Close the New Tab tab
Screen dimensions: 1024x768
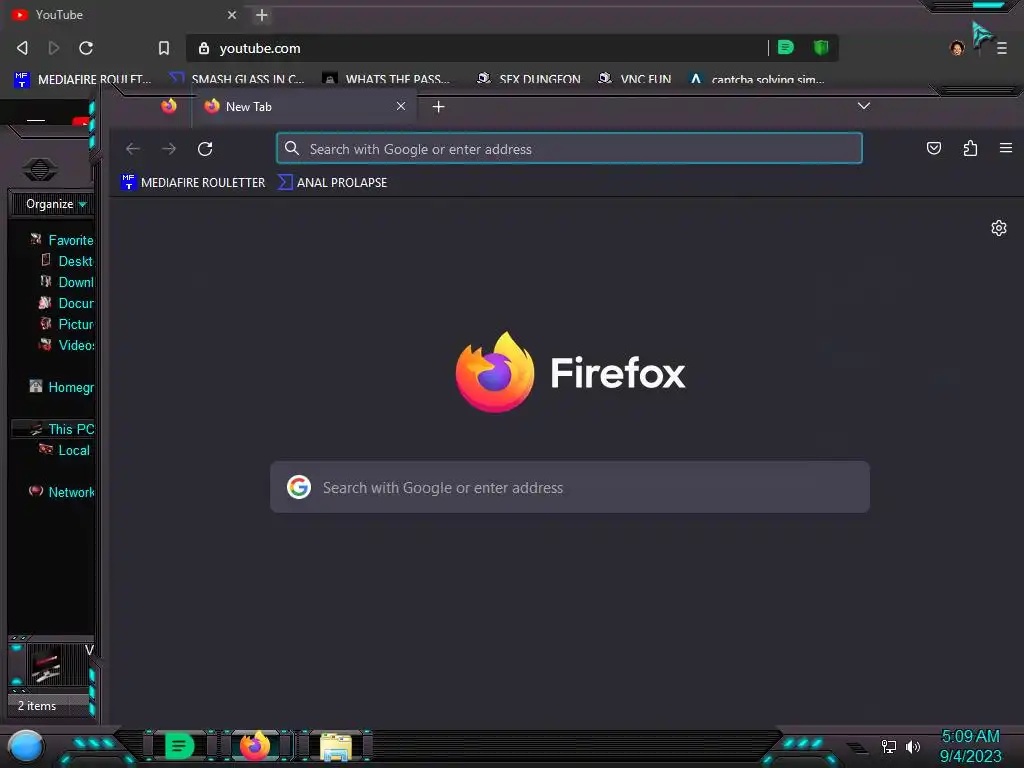pyautogui.click(x=401, y=106)
